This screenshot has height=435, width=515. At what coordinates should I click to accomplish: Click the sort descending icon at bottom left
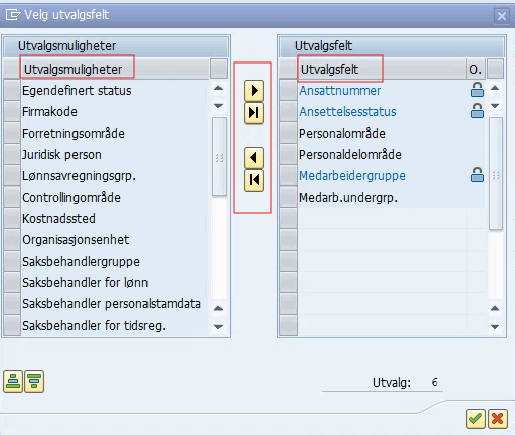click(34, 381)
